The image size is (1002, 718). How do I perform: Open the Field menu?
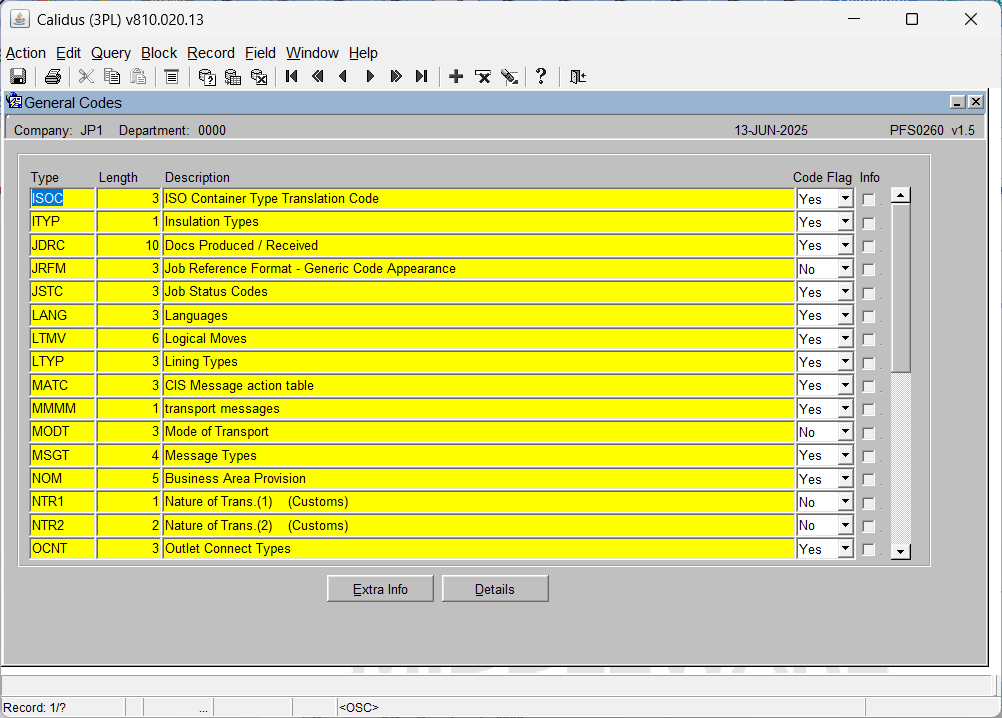(x=260, y=53)
